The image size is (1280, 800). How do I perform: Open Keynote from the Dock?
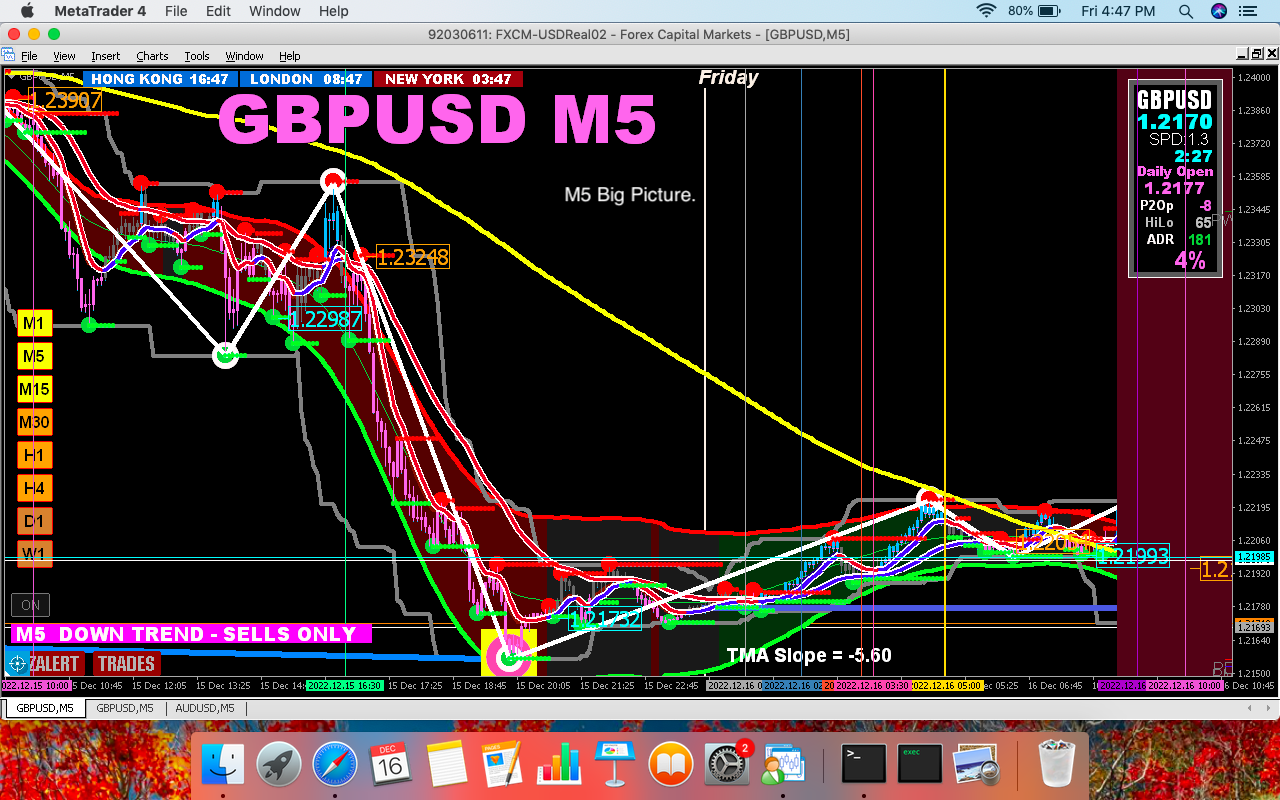[615, 765]
